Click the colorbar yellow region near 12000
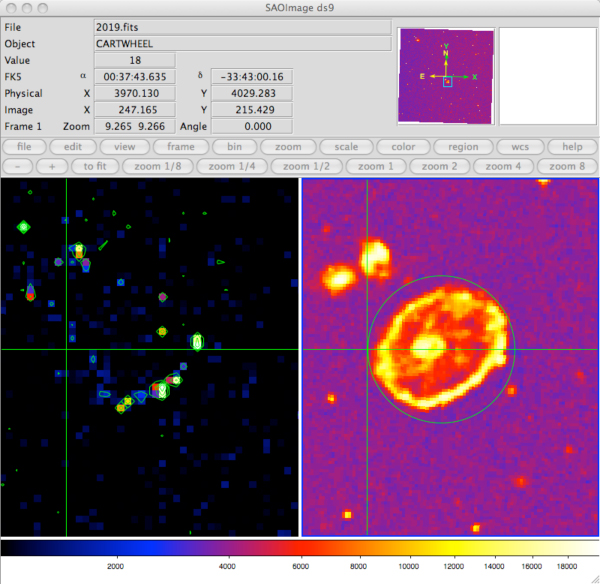Screen dimensions: 600x584 coord(454,548)
